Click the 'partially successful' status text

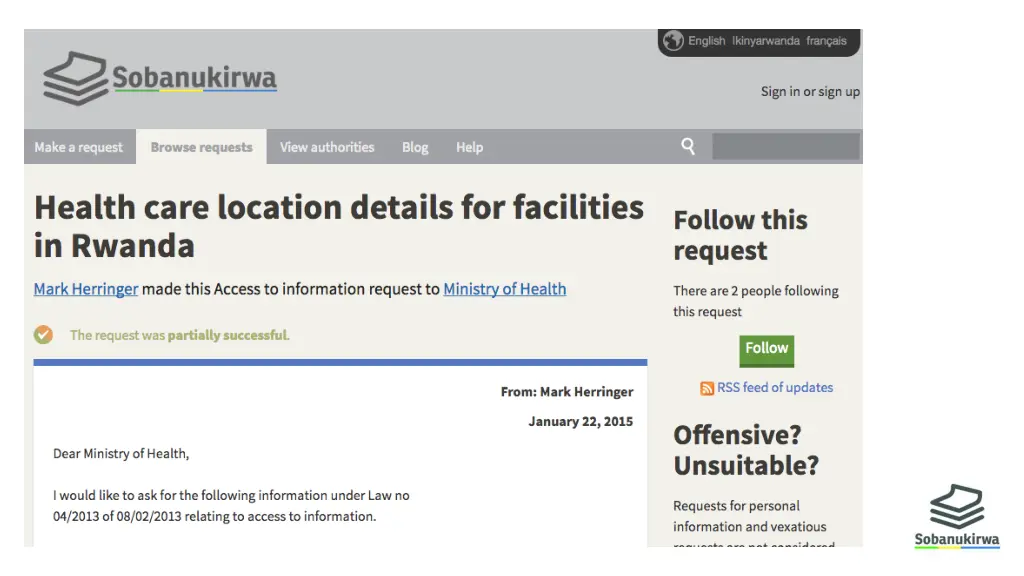[227, 335]
